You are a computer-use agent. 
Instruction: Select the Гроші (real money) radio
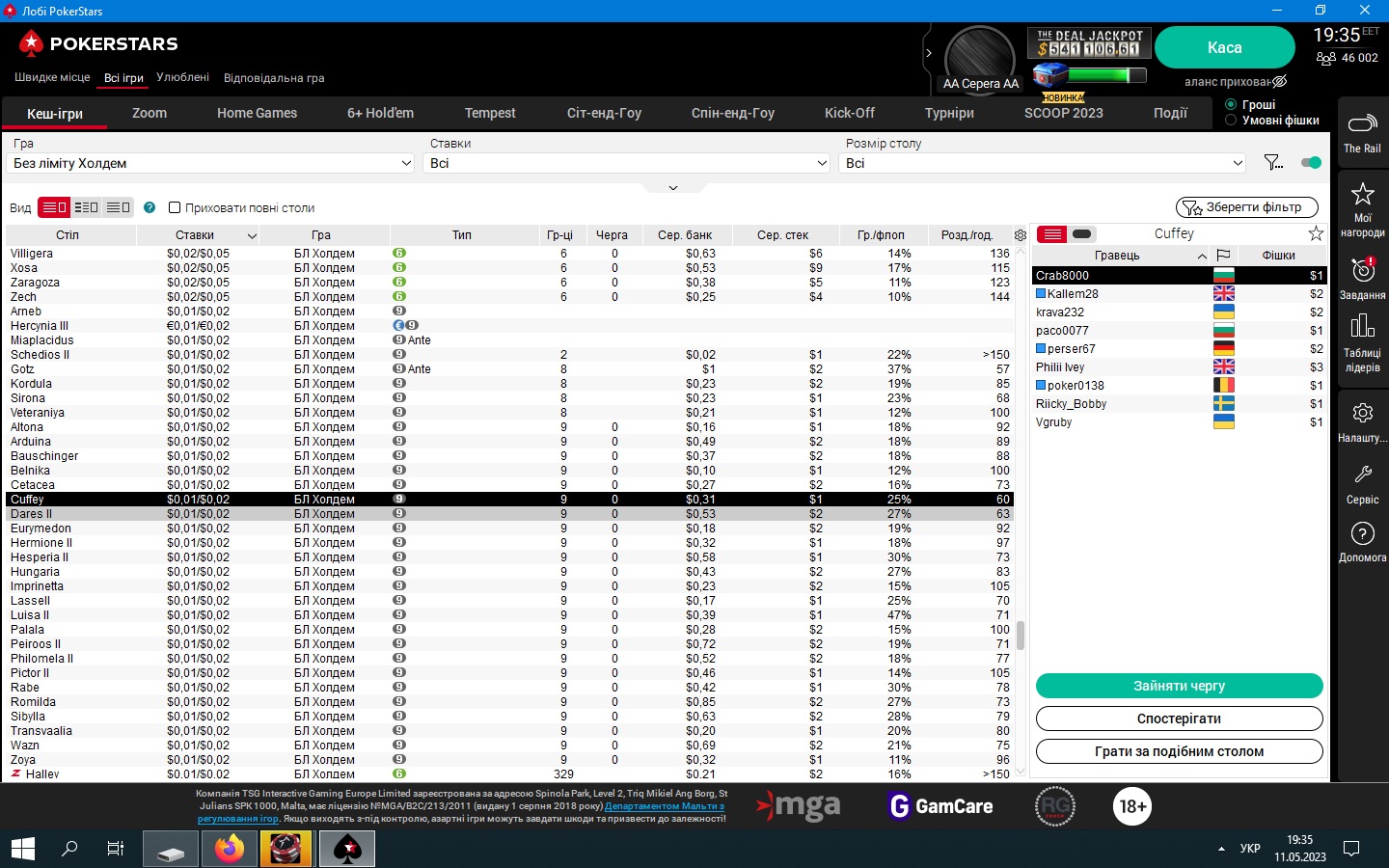1231,104
